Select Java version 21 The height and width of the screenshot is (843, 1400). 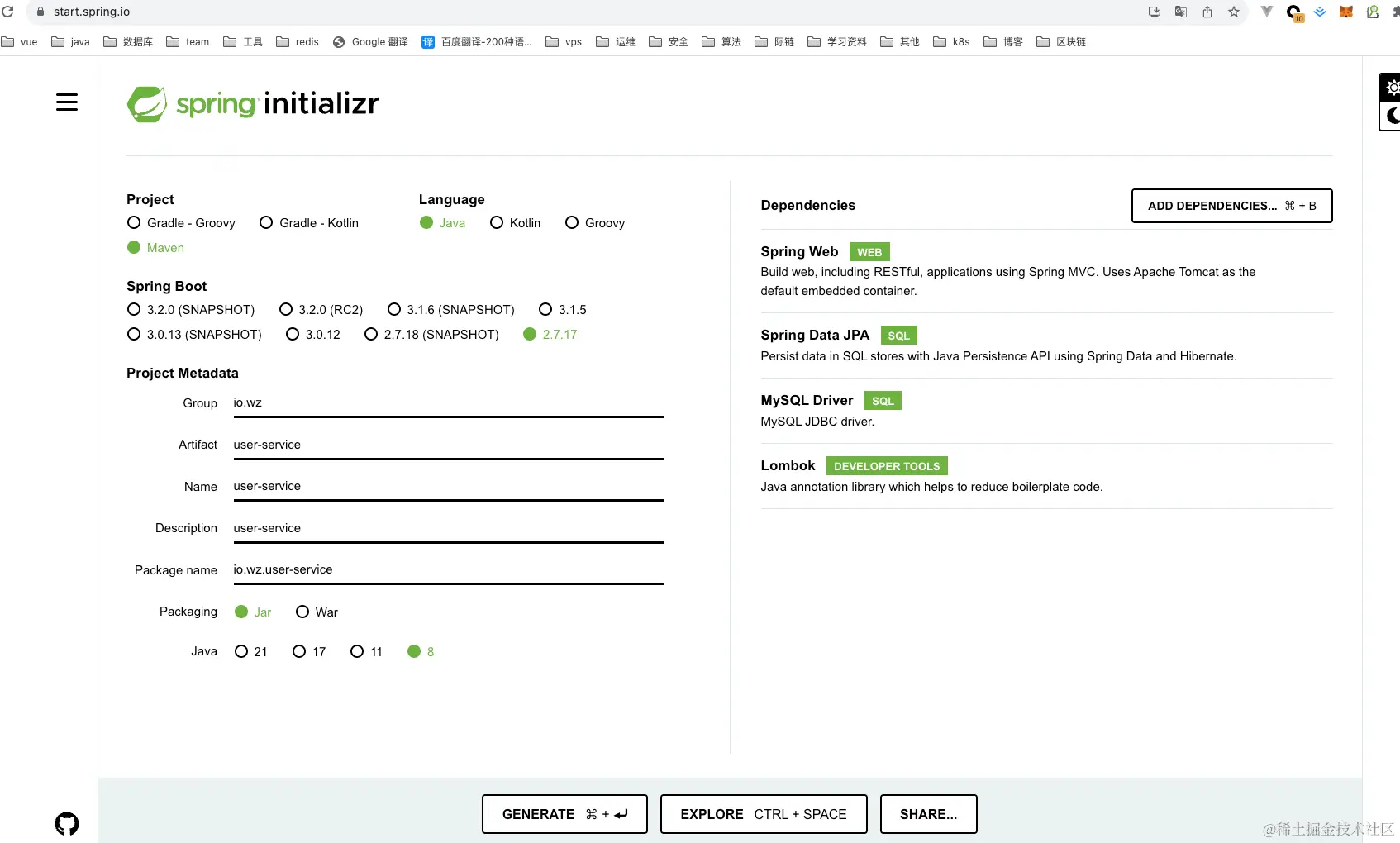click(251, 652)
